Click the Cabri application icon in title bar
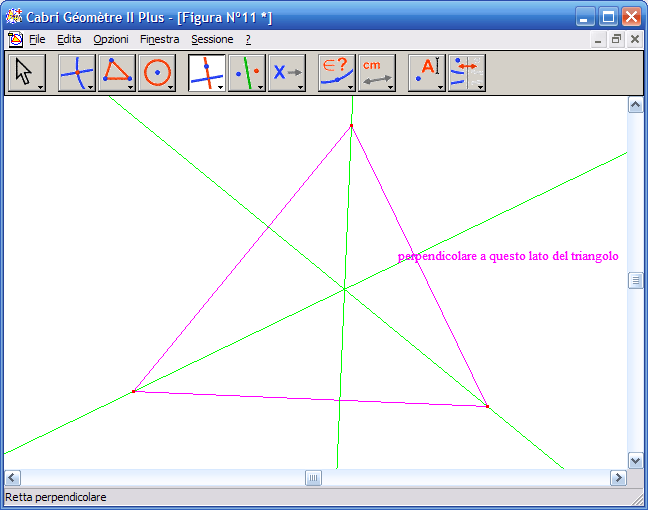 click(14, 17)
